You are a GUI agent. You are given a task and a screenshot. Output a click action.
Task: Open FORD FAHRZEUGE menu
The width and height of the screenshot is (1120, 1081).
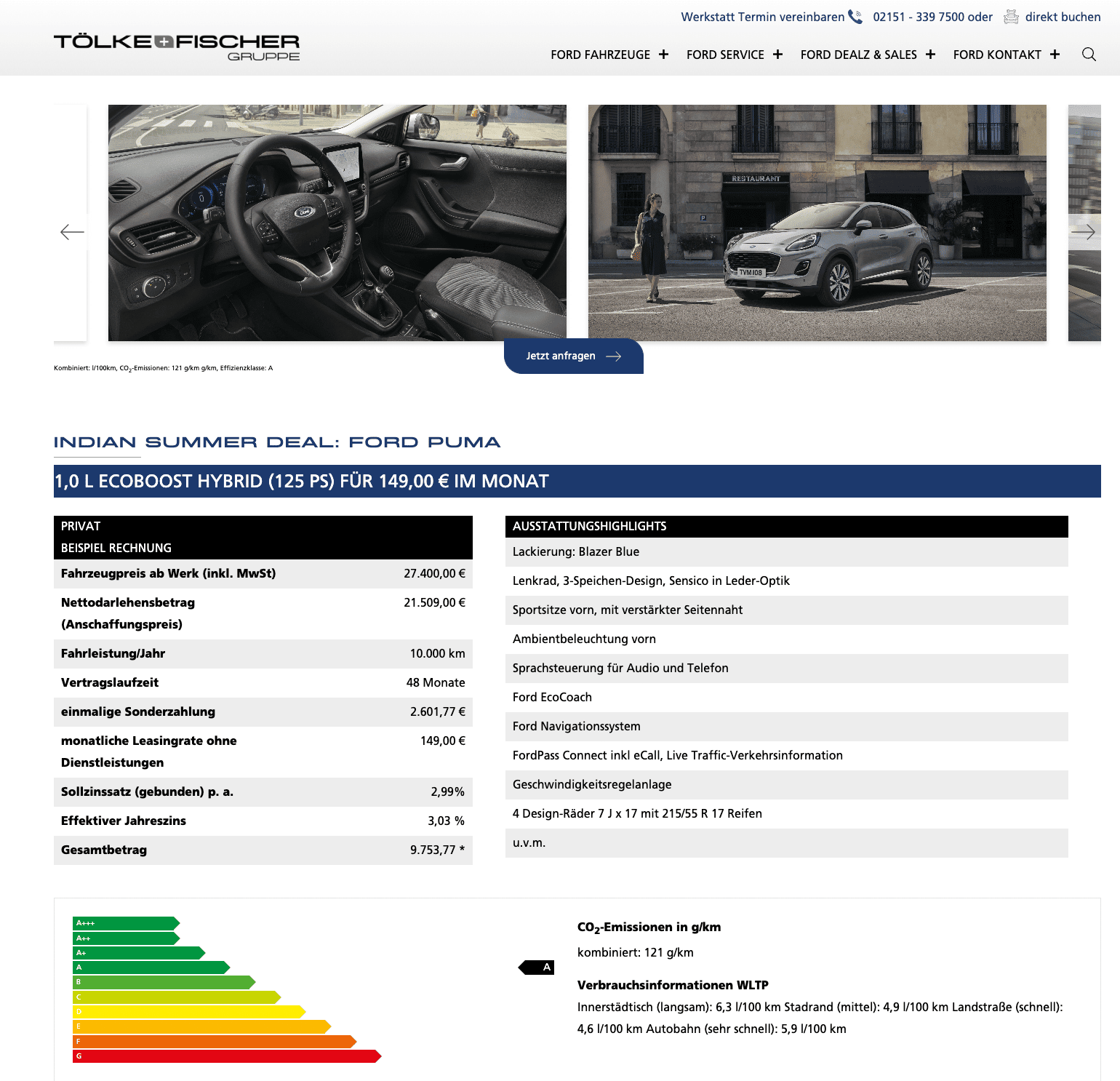point(601,55)
